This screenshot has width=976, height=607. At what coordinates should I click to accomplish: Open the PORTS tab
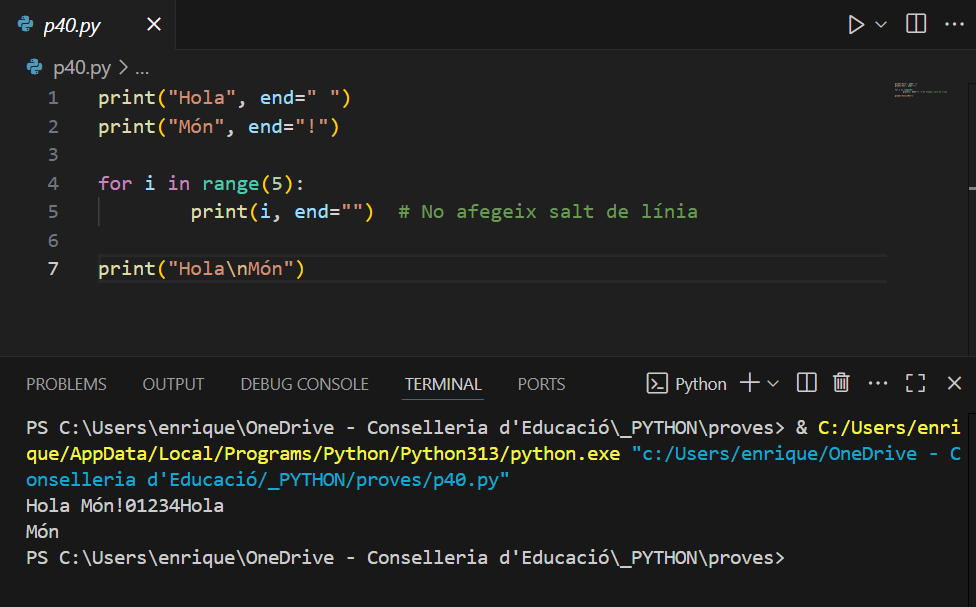coord(540,383)
